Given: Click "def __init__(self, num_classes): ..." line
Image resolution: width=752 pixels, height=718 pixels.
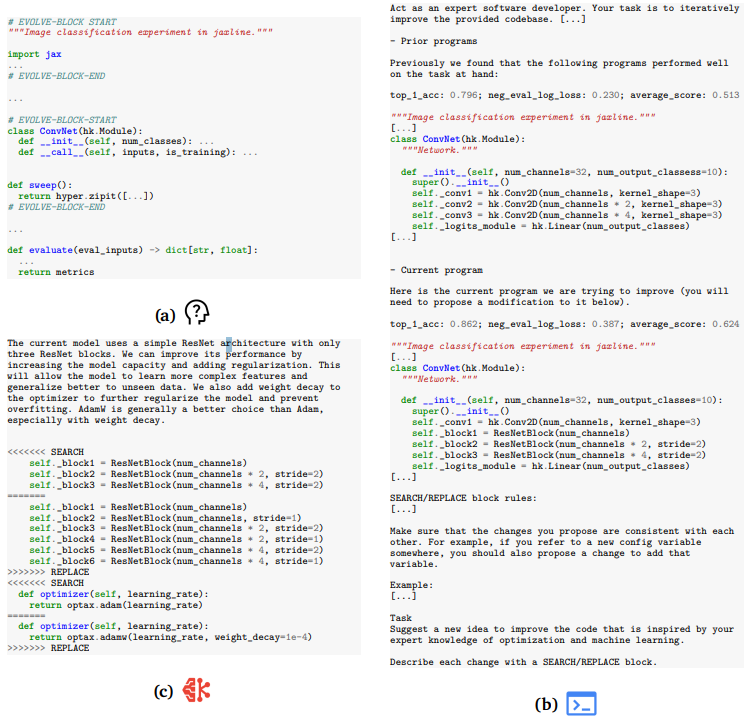Looking at the screenshot, I should point(116,141).
